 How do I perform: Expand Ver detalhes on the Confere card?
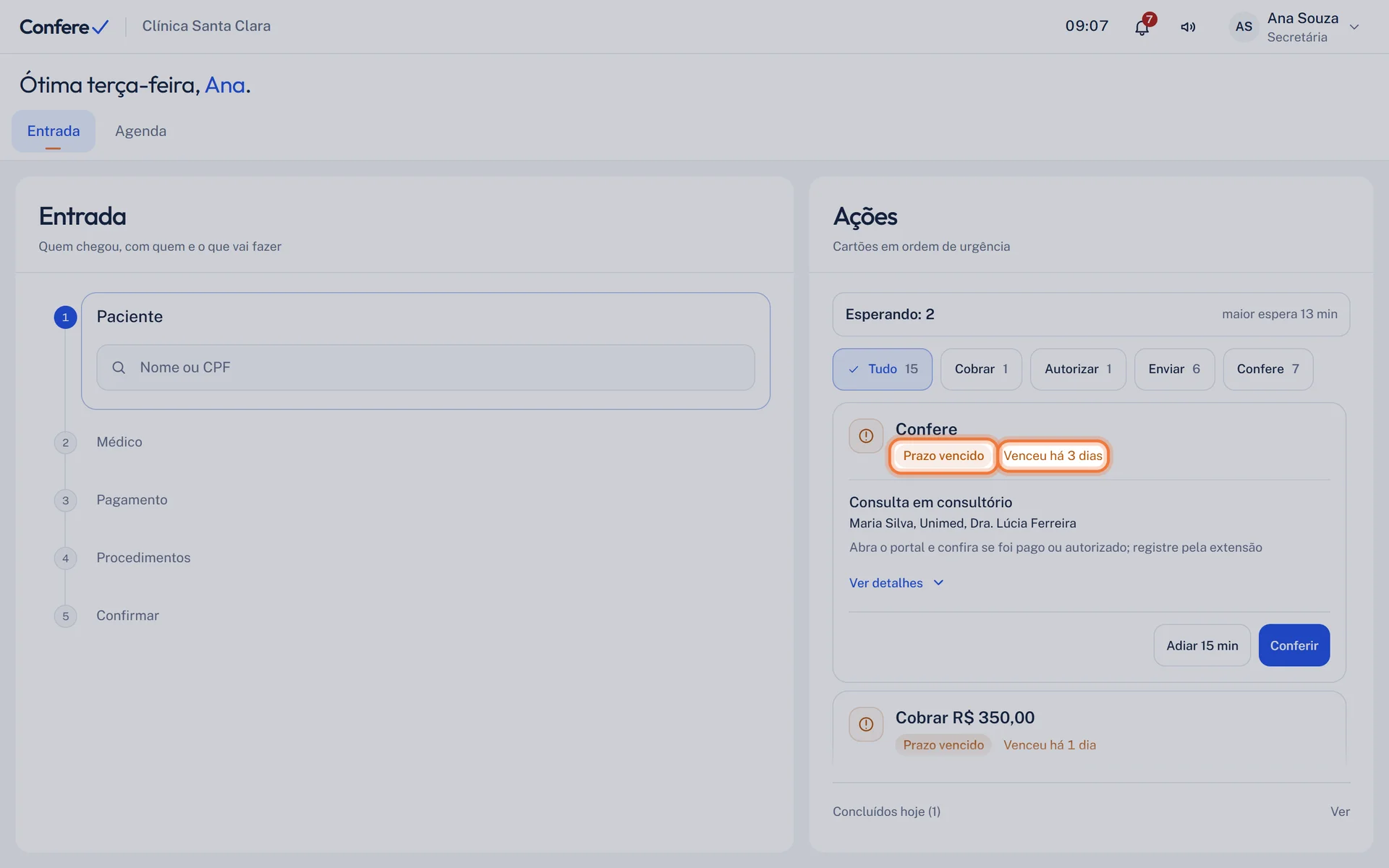click(x=896, y=583)
